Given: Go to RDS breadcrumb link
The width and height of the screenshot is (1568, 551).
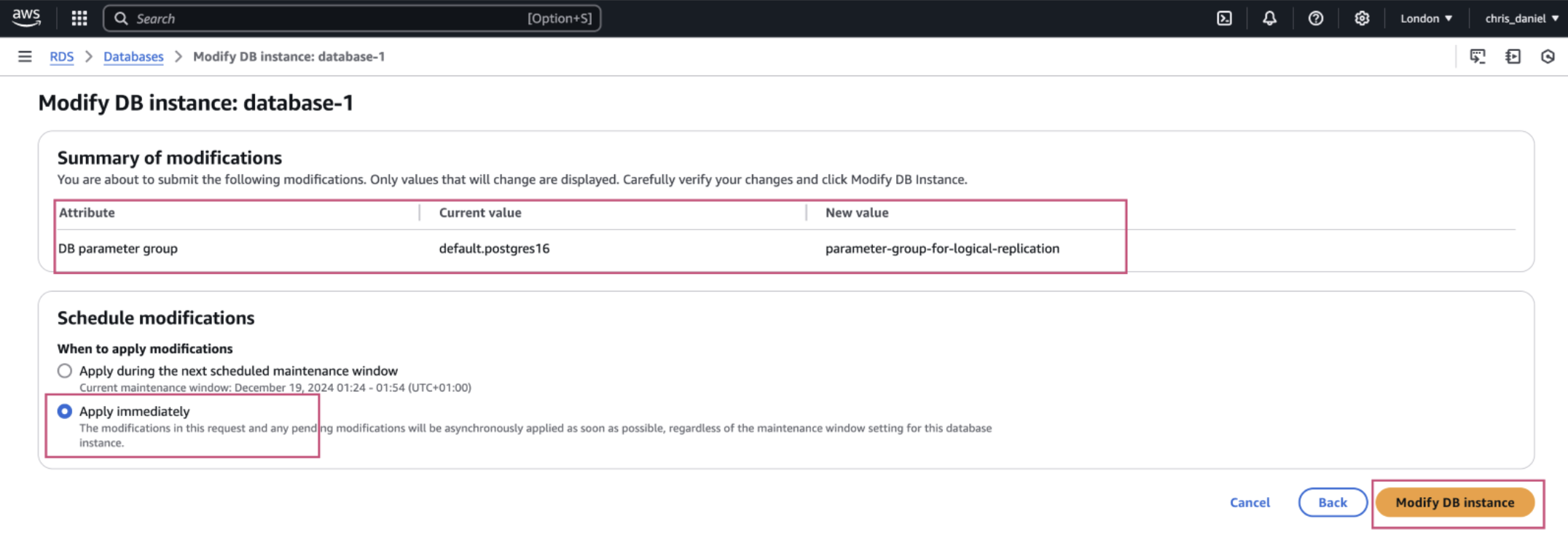Looking at the screenshot, I should coord(62,56).
